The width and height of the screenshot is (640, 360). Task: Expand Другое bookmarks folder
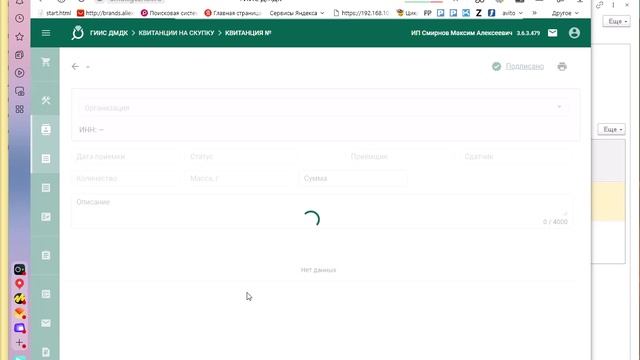click(x=565, y=13)
